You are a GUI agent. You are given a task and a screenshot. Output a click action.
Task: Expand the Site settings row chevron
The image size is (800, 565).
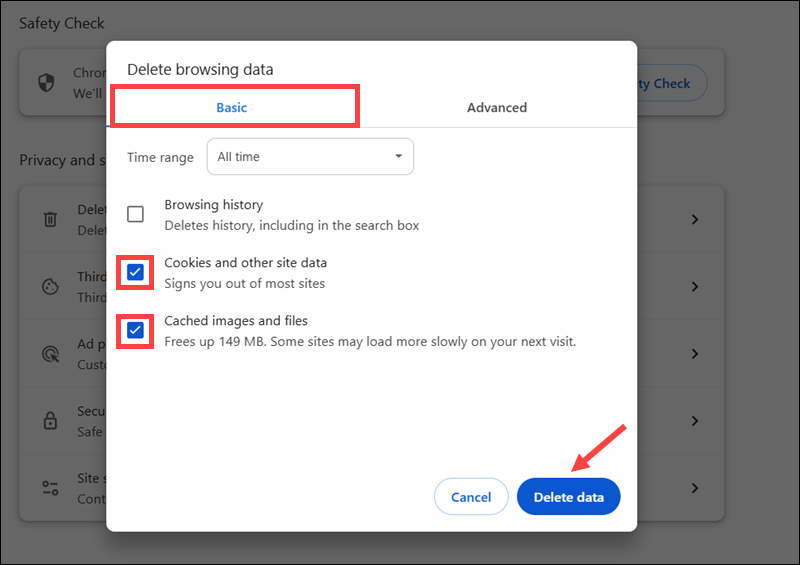click(x=694, y=488)
